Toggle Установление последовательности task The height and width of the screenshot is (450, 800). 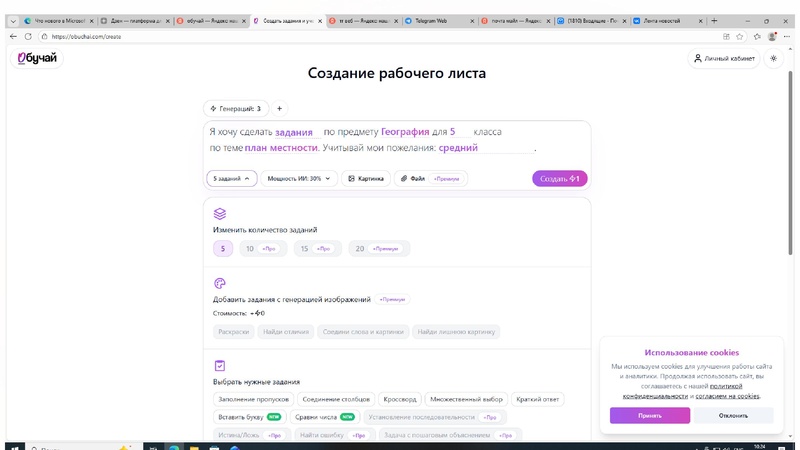coord(435,417)
